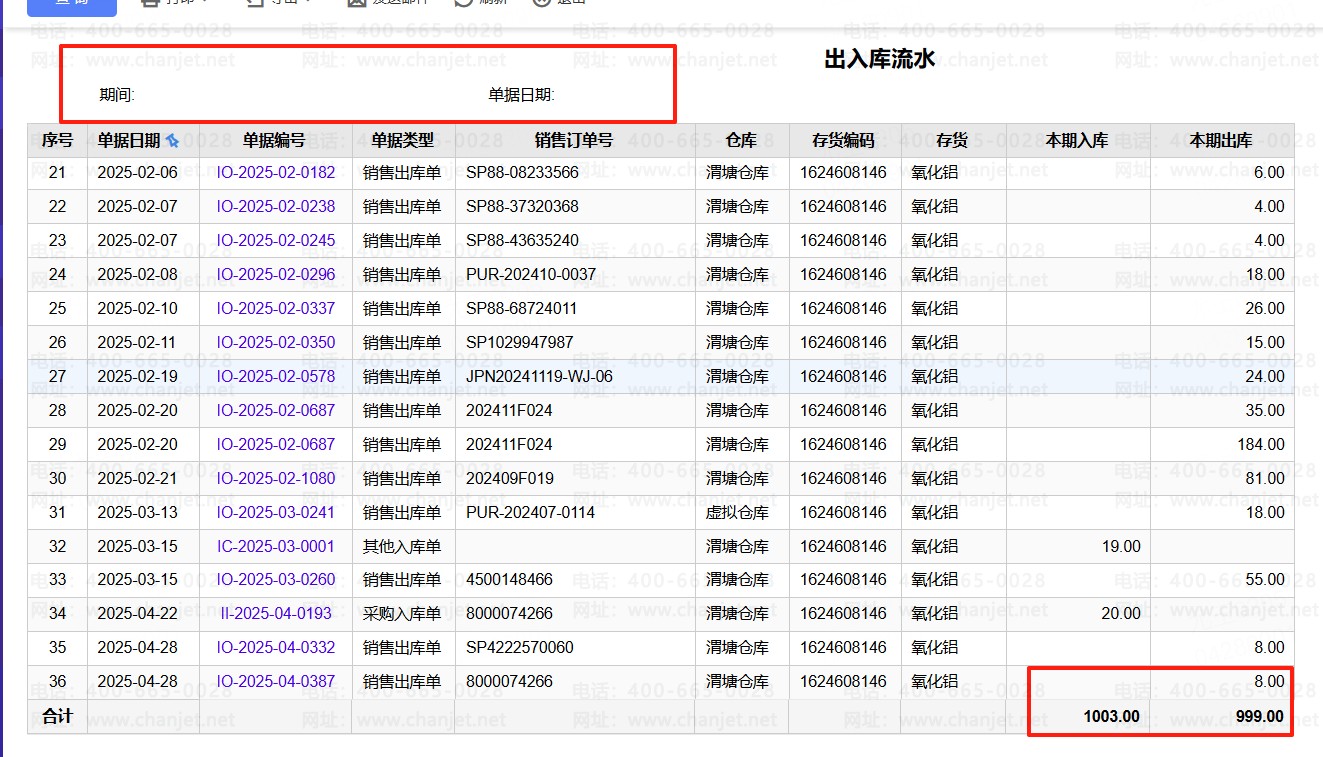Click the printer icon in the top toolbar
Viewport: 1323px width, 757px height.
coord(151,2)
